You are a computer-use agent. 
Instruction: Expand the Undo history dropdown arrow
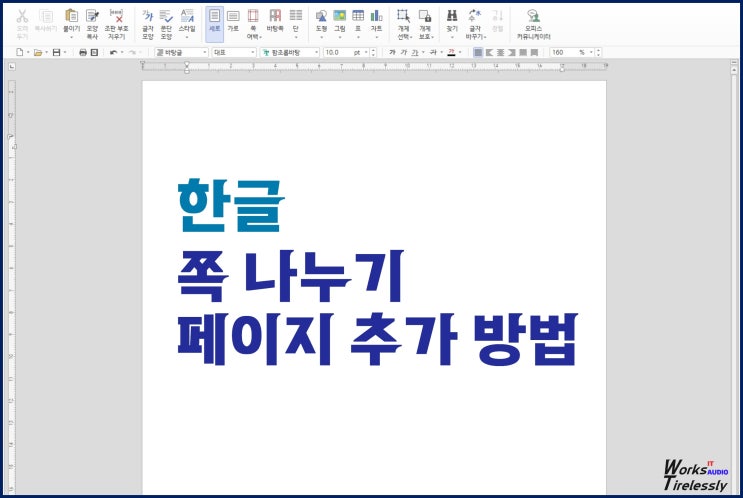coord(122,52)
